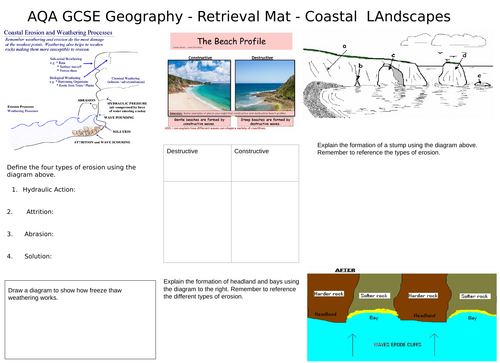Select the Define the four types of erosion prompt
This screenshot has width=500, height=363.
(71, 171)
